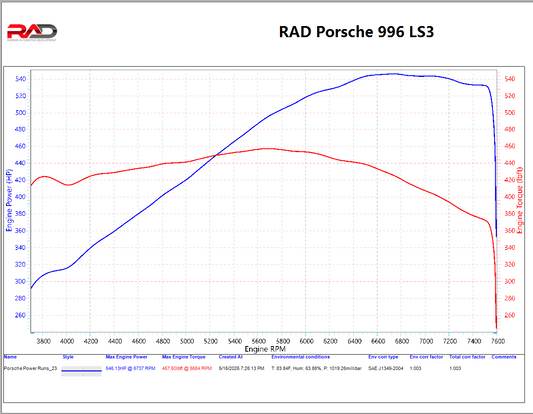Click the 6400 RPM axis tick label
Viewport: 533px width, 414px height.
[354, 341]
